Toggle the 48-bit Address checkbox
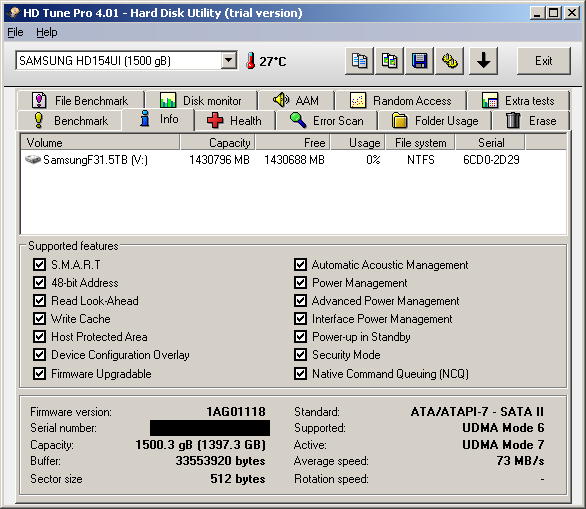Screen dimensions: 586x509 point(39,283)
